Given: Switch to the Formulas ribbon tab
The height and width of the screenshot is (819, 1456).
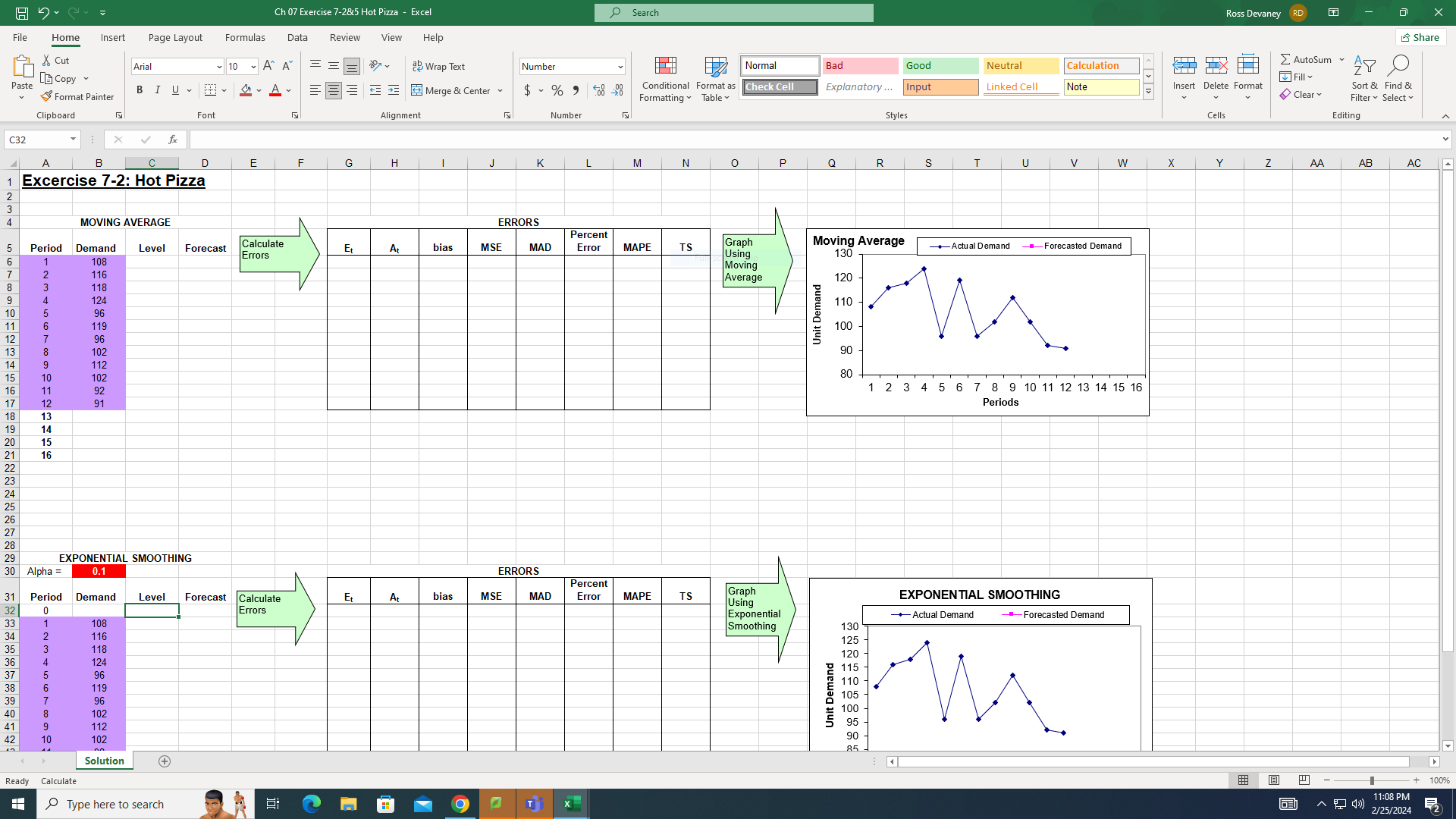Looking at the screenshot, I should point(245,37).
